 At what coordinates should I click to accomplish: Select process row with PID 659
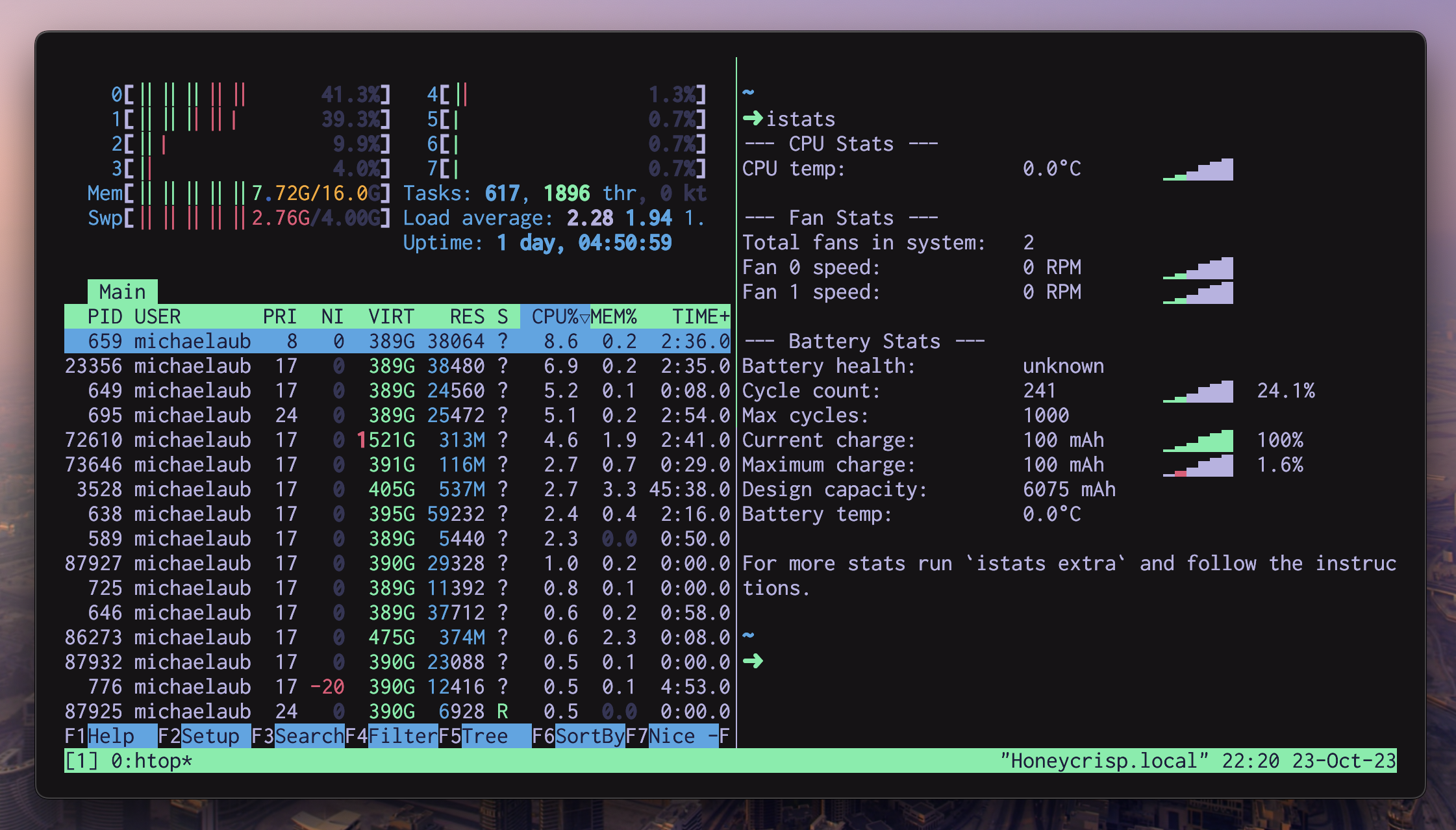[x=397, y=341]
